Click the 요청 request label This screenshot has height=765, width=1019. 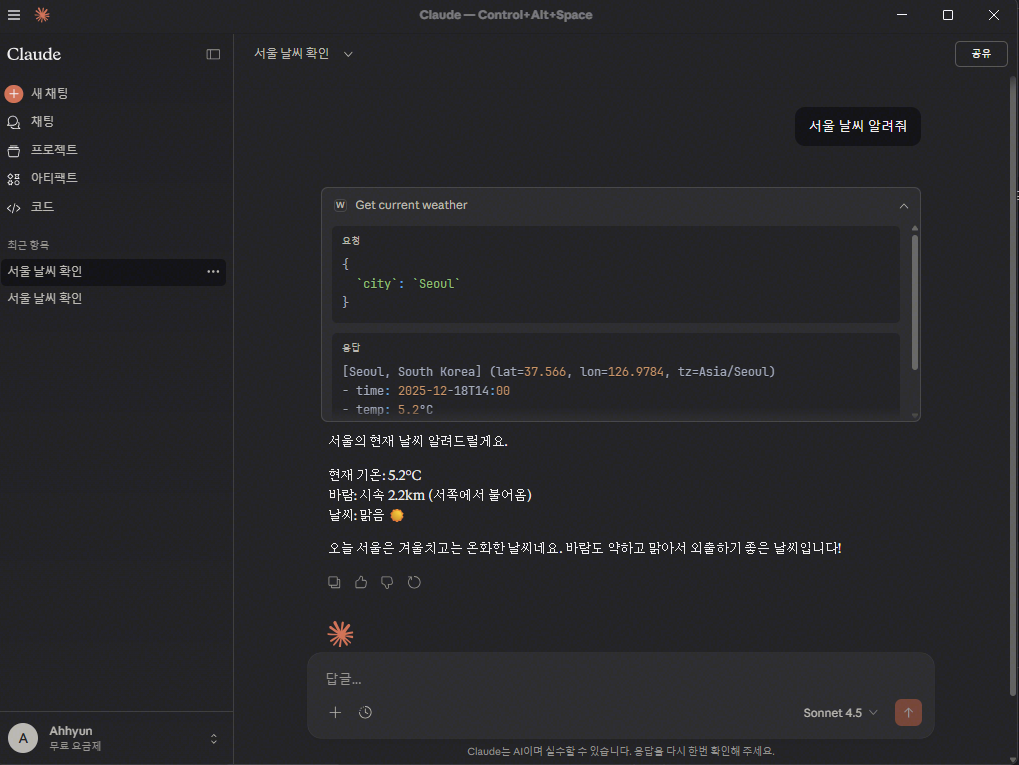click(351, 240)
